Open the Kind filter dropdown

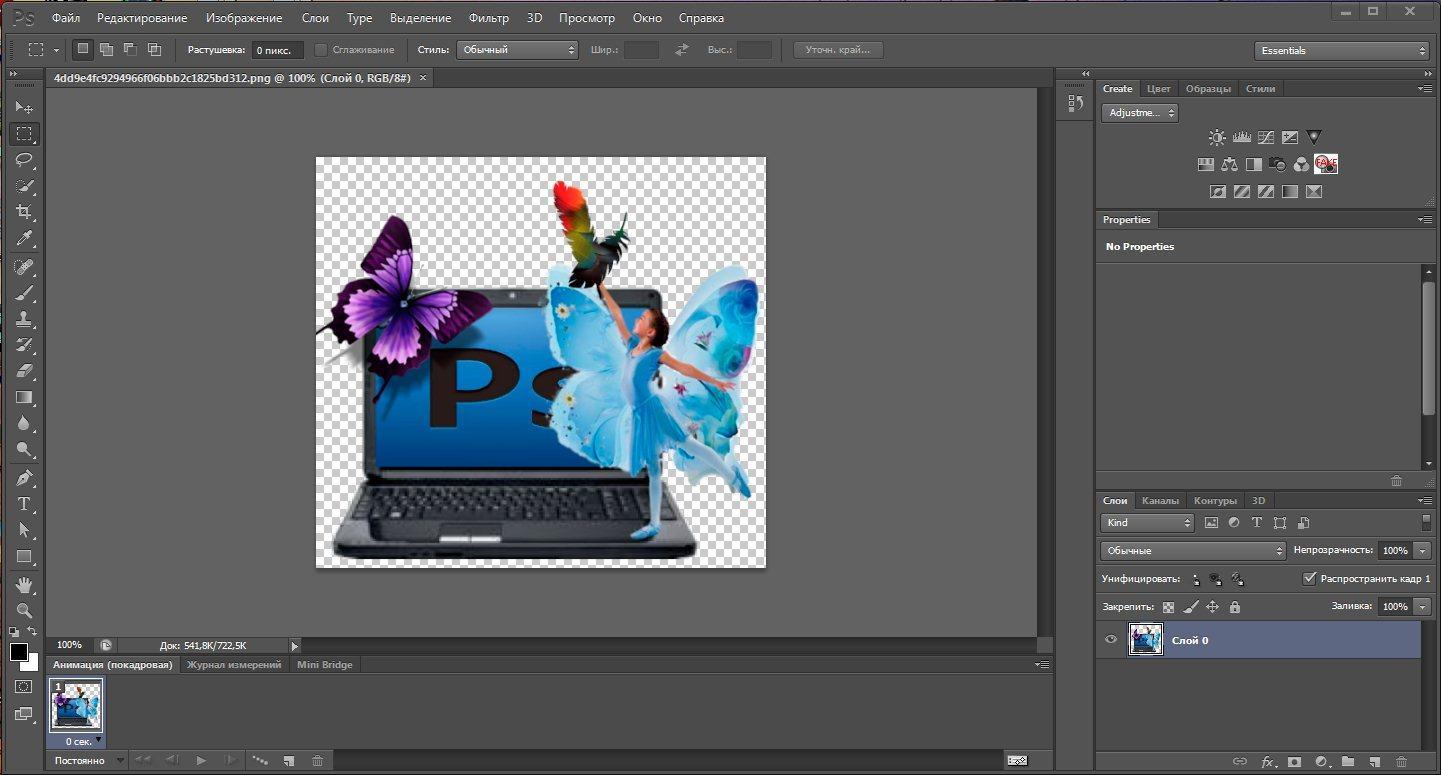[x=1148, y=522]
